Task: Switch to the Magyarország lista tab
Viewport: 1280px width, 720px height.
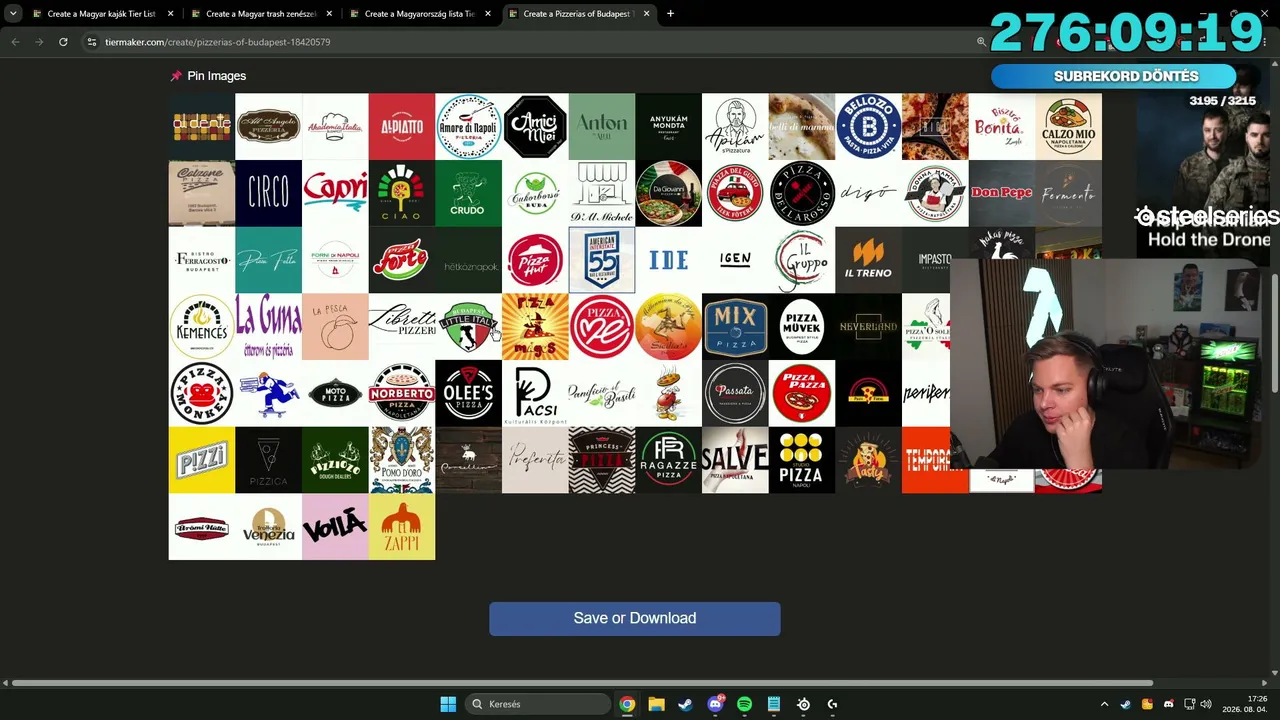Action: (x=419, y=14)
